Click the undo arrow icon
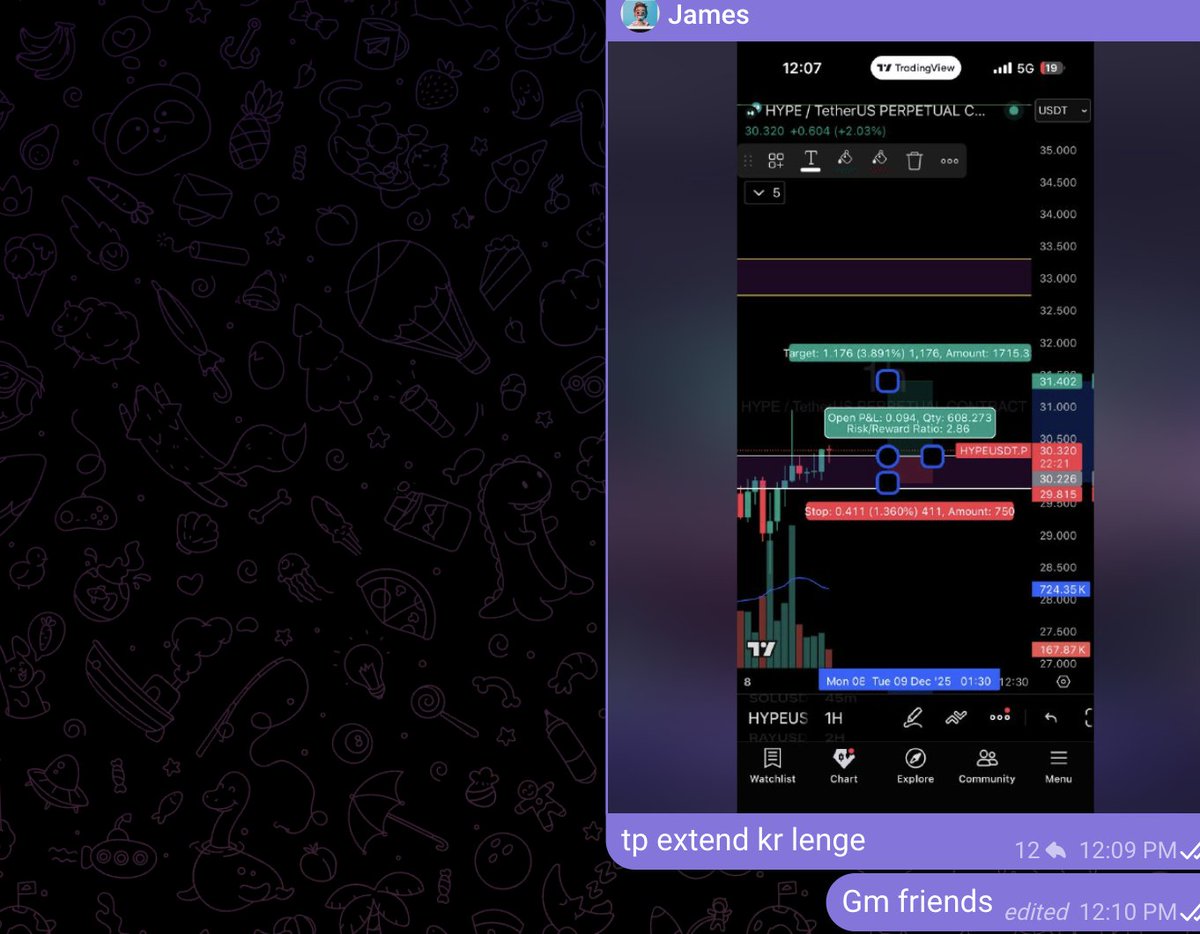 [x=1050, y=717]
